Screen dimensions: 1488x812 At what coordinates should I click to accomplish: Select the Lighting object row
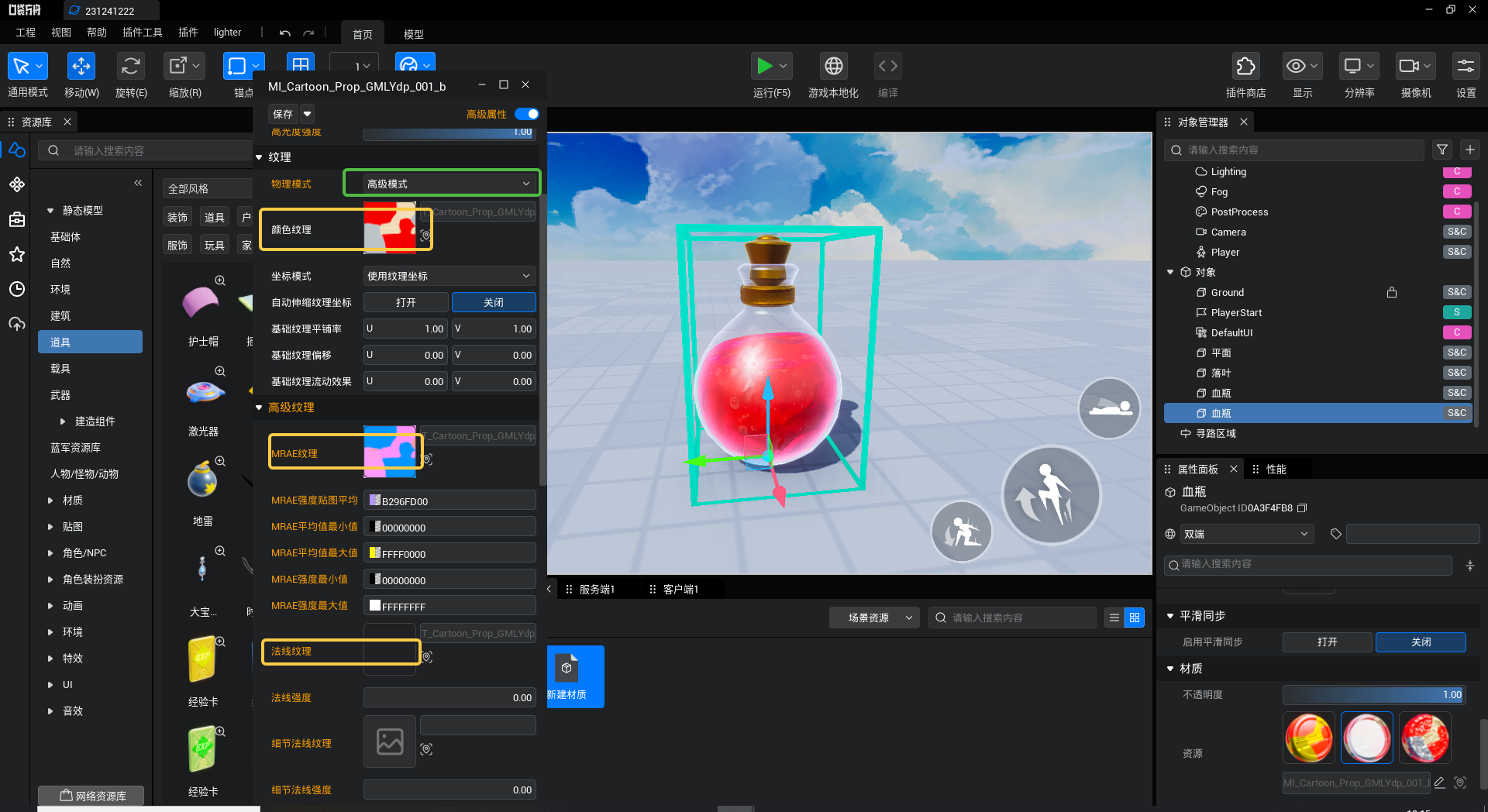tap(1317, 171)
